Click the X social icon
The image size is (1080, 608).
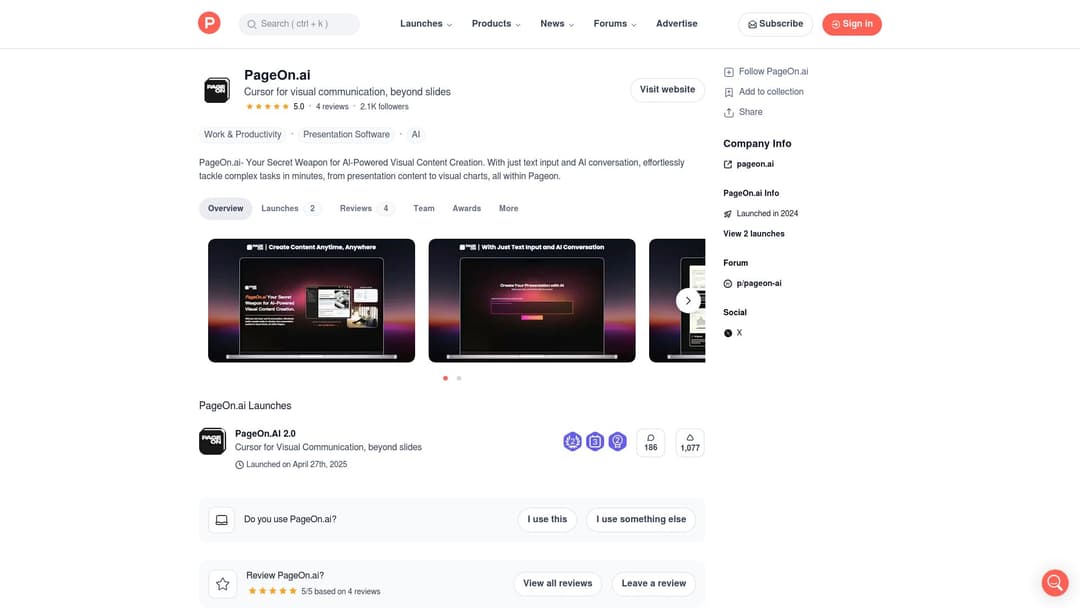(728, 333)
